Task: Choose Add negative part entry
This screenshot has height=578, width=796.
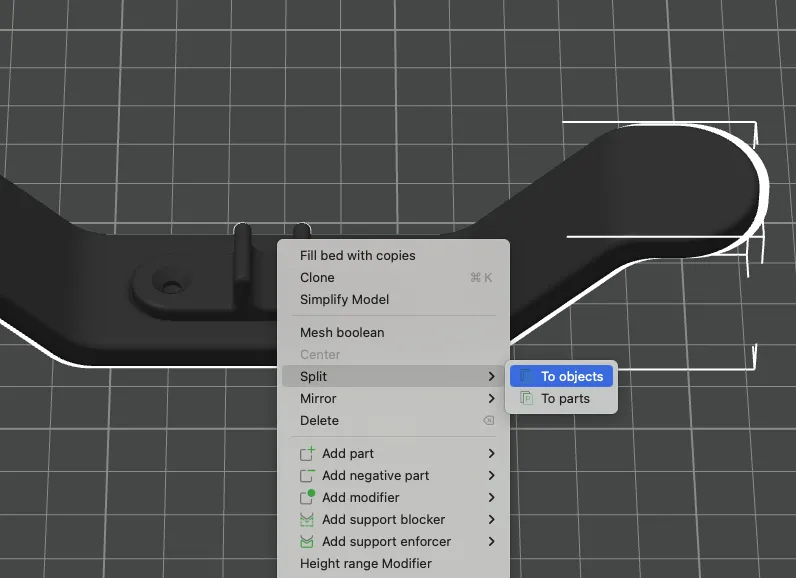Action: [x=393, y=475]
